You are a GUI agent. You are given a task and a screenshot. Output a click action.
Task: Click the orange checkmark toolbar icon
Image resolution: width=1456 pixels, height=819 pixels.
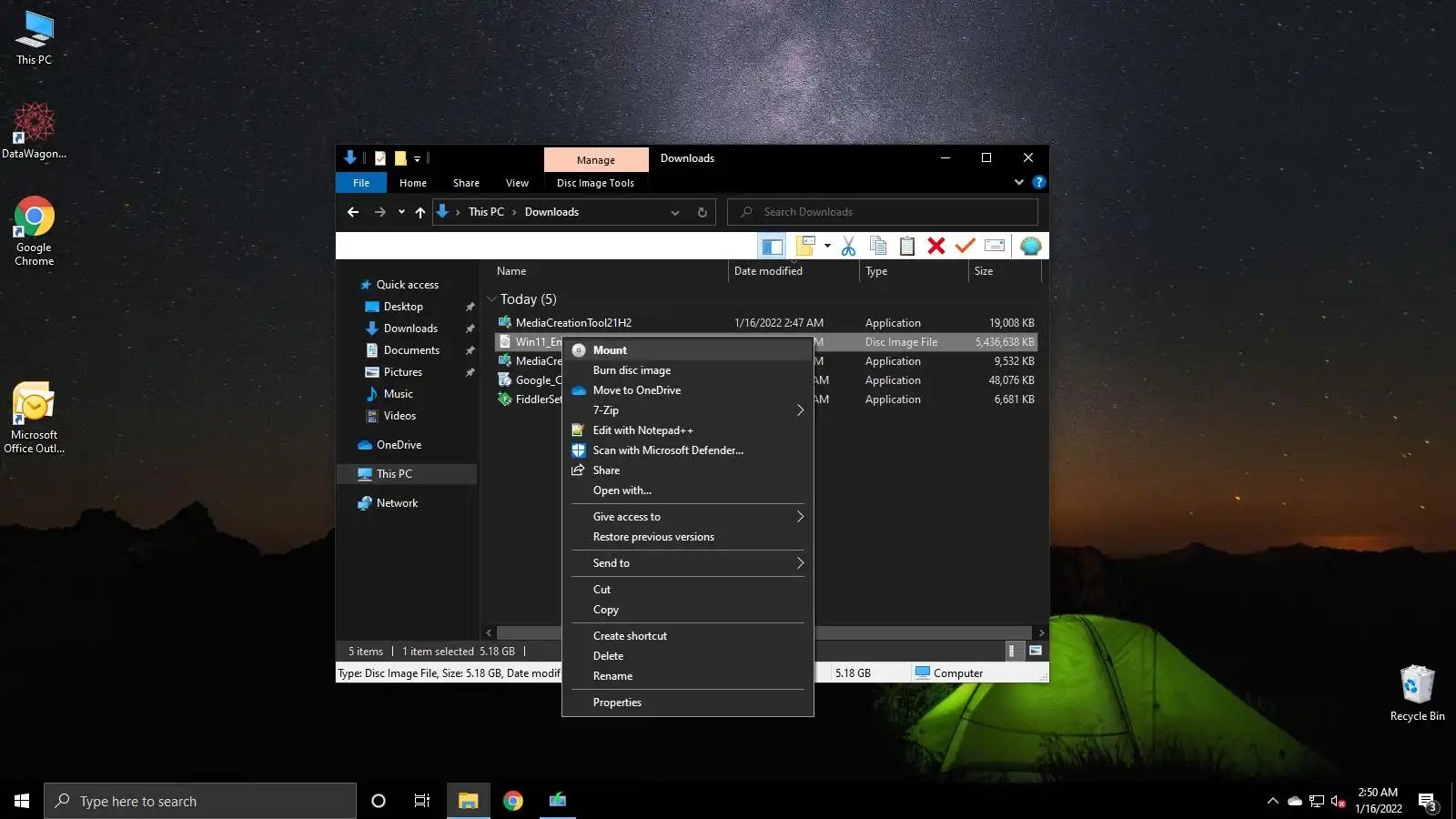(966, 246)
